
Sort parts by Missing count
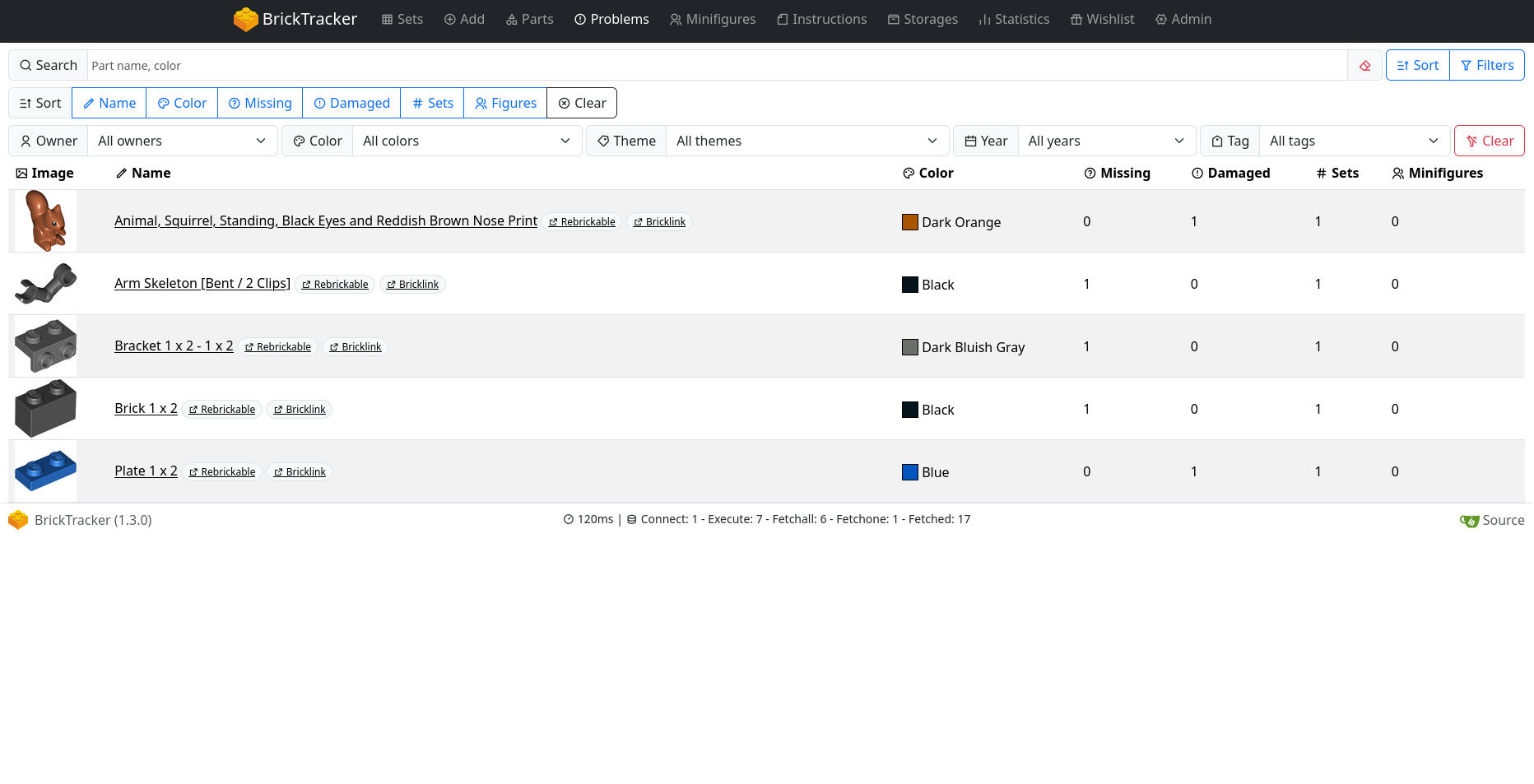click(x=260, y=103)
